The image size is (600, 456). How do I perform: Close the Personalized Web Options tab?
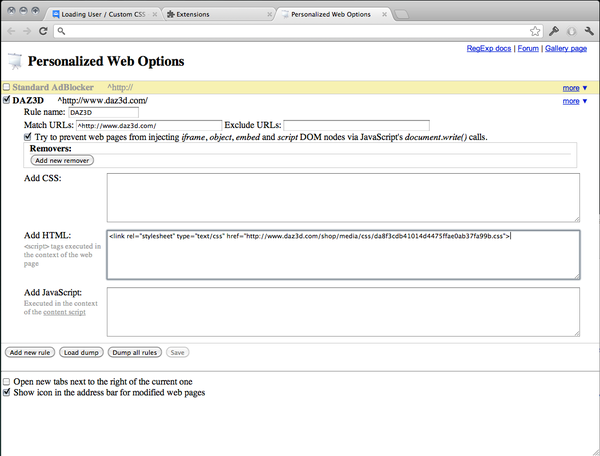tap(384, 15)
